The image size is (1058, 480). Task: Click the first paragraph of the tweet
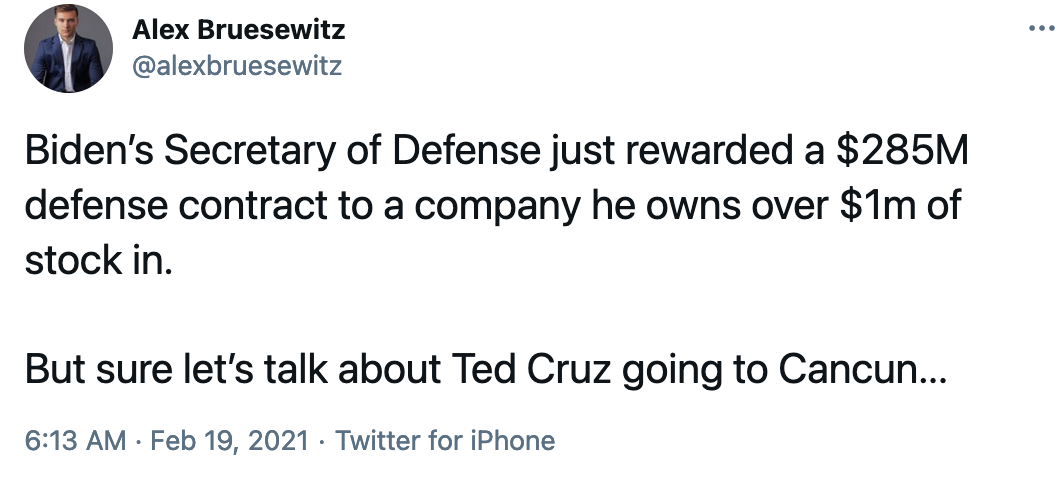tap(497, 205)
